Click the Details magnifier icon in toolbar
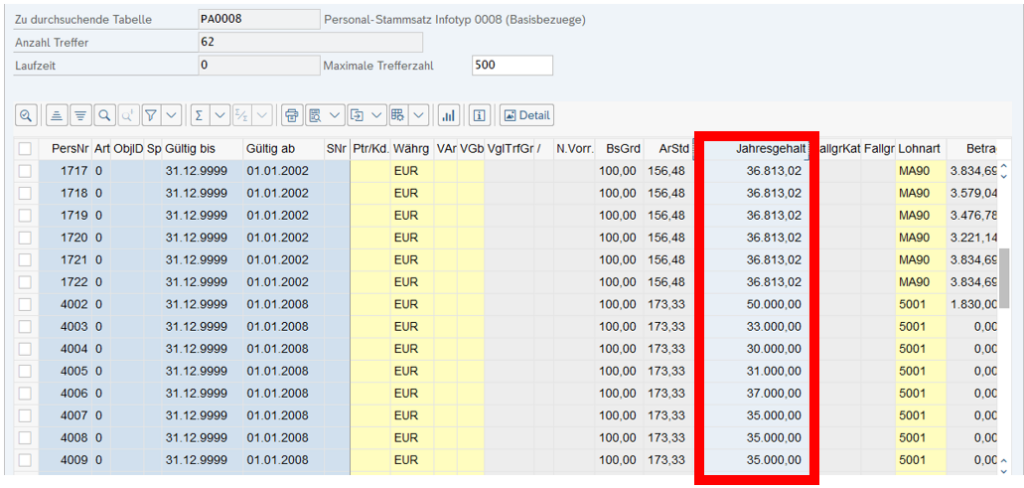The width and height of the screenshot is (1024, 488). pos(27,116)
